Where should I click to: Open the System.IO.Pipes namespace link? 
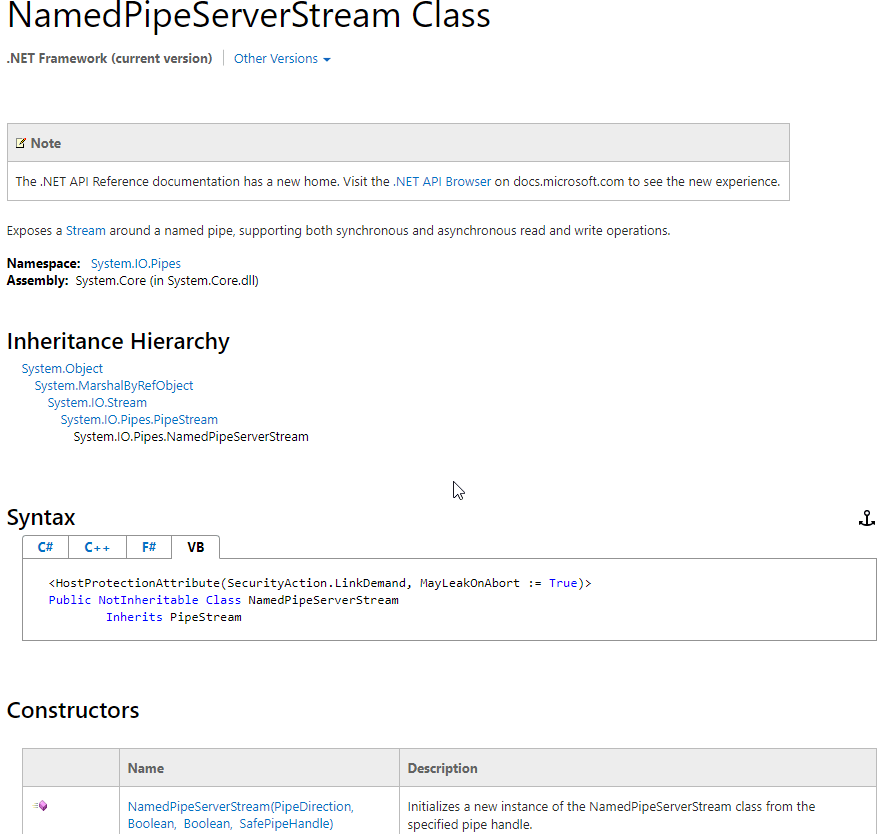[x=135, y=264]
